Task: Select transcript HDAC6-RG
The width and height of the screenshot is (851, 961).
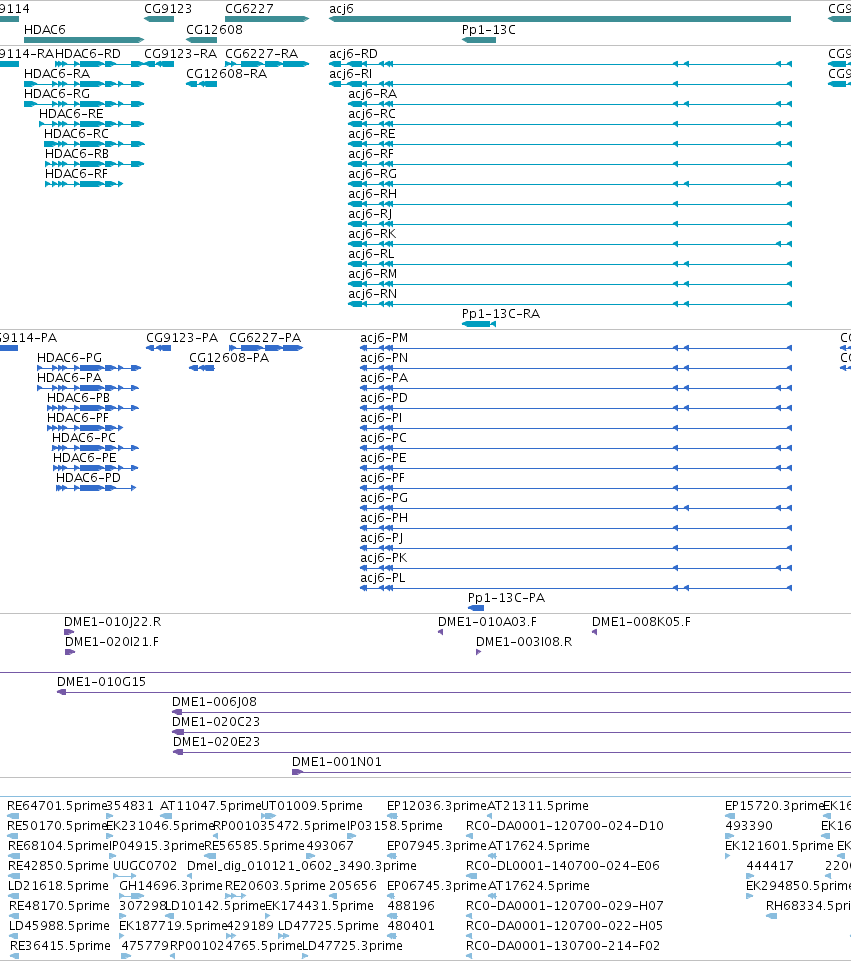Action: (57, 94)
